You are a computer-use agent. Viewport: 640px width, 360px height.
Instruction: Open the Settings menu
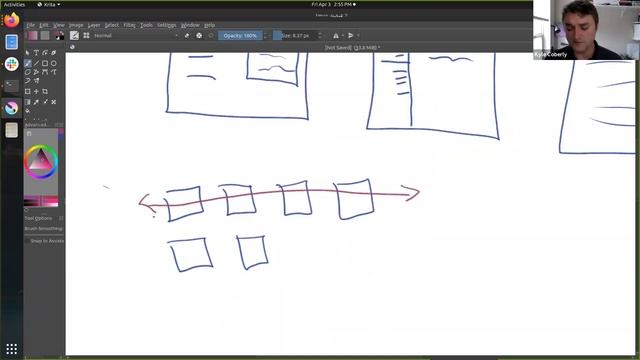[167, 25]
